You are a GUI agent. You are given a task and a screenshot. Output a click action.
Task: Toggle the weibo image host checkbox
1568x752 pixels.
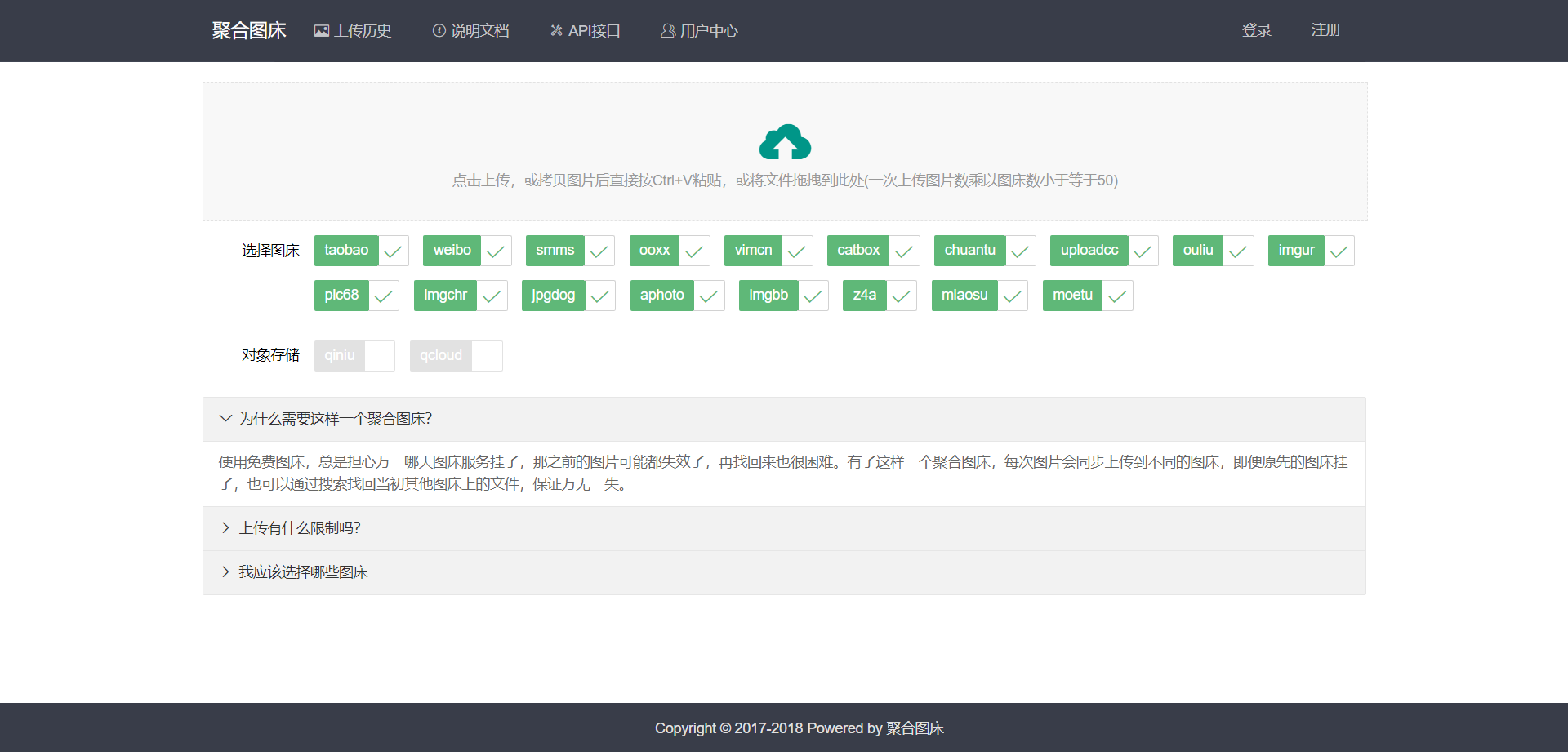[x=467, y=251]
